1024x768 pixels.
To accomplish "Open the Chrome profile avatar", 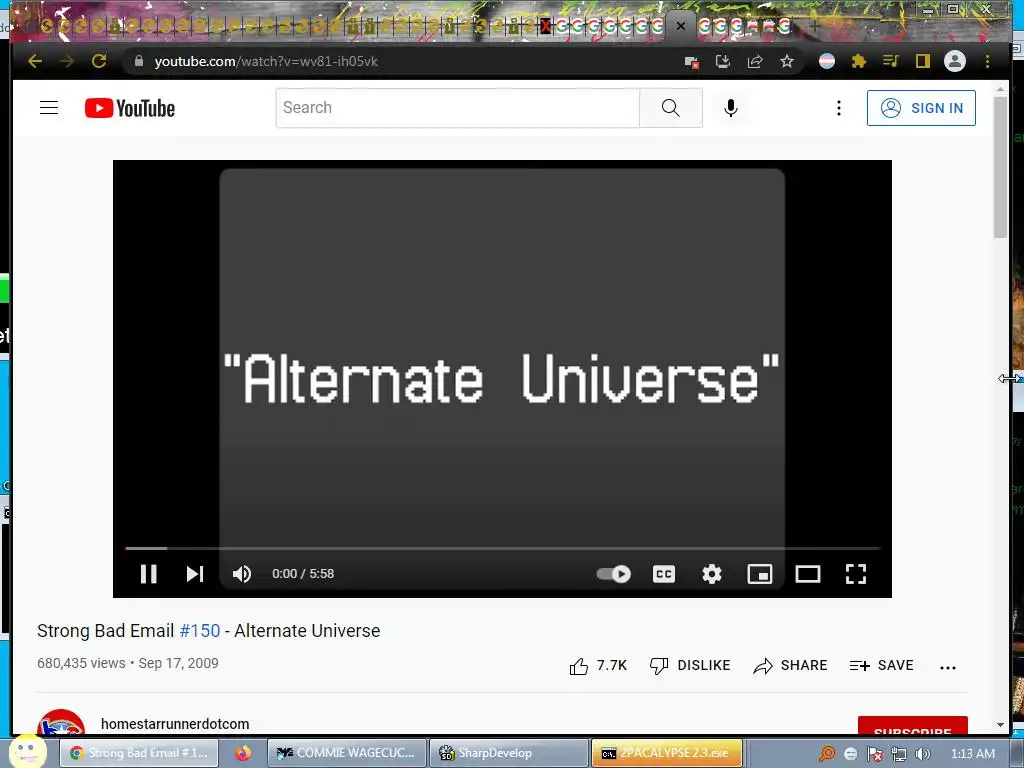I will 955,61.
